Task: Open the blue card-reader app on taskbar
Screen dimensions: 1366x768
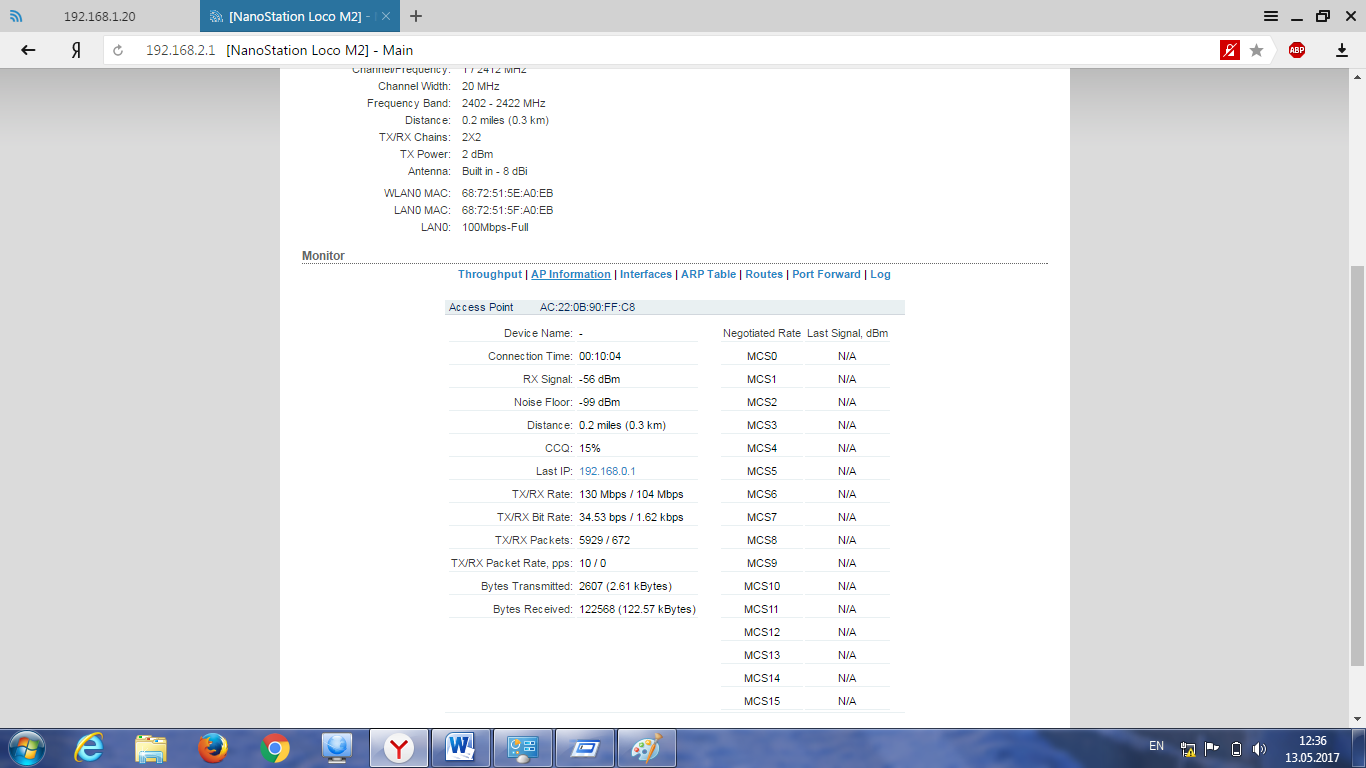Action: pos(585,748)
